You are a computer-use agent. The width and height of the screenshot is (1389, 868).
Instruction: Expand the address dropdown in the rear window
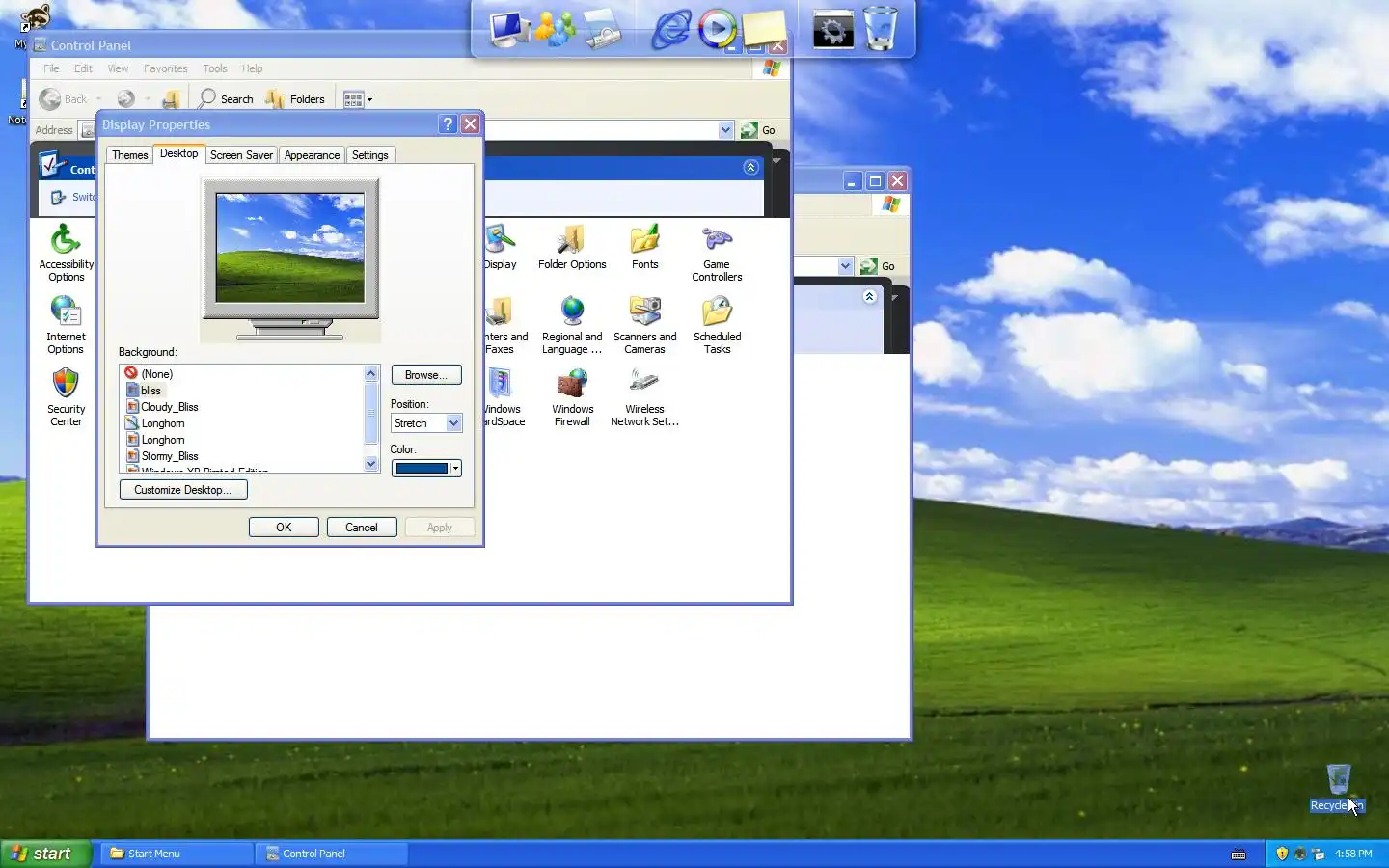tap(845, 266)
